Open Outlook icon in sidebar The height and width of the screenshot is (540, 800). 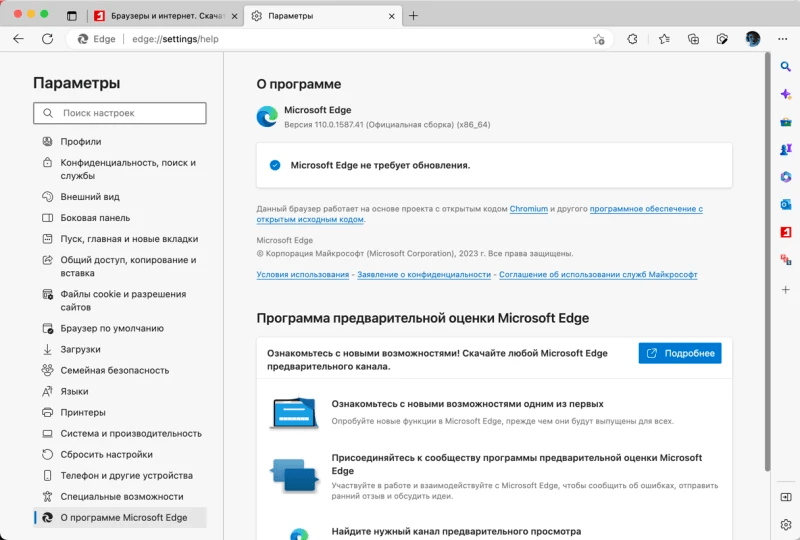point(786,204)
